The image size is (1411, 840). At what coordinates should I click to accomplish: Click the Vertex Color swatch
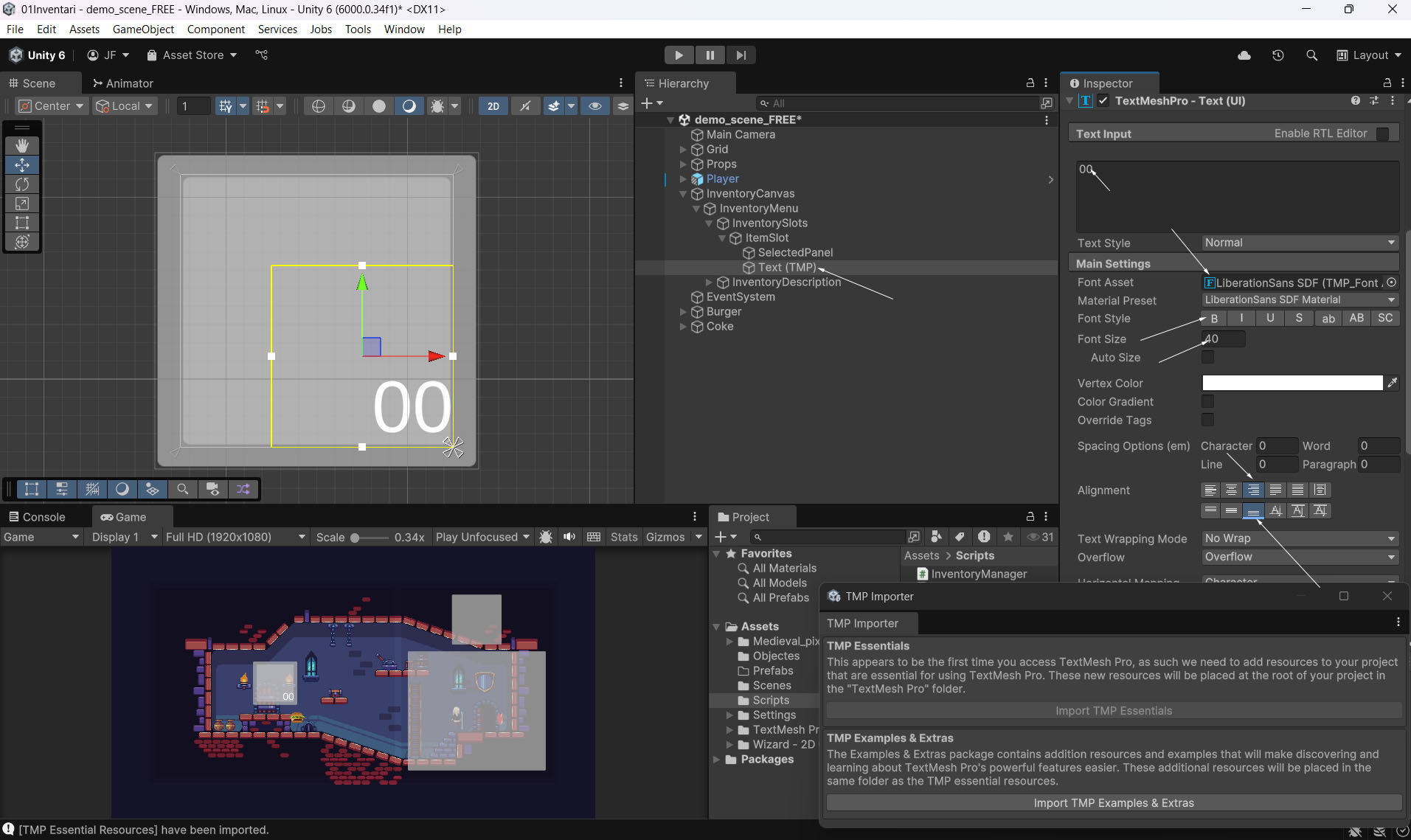click(1292, 383)
